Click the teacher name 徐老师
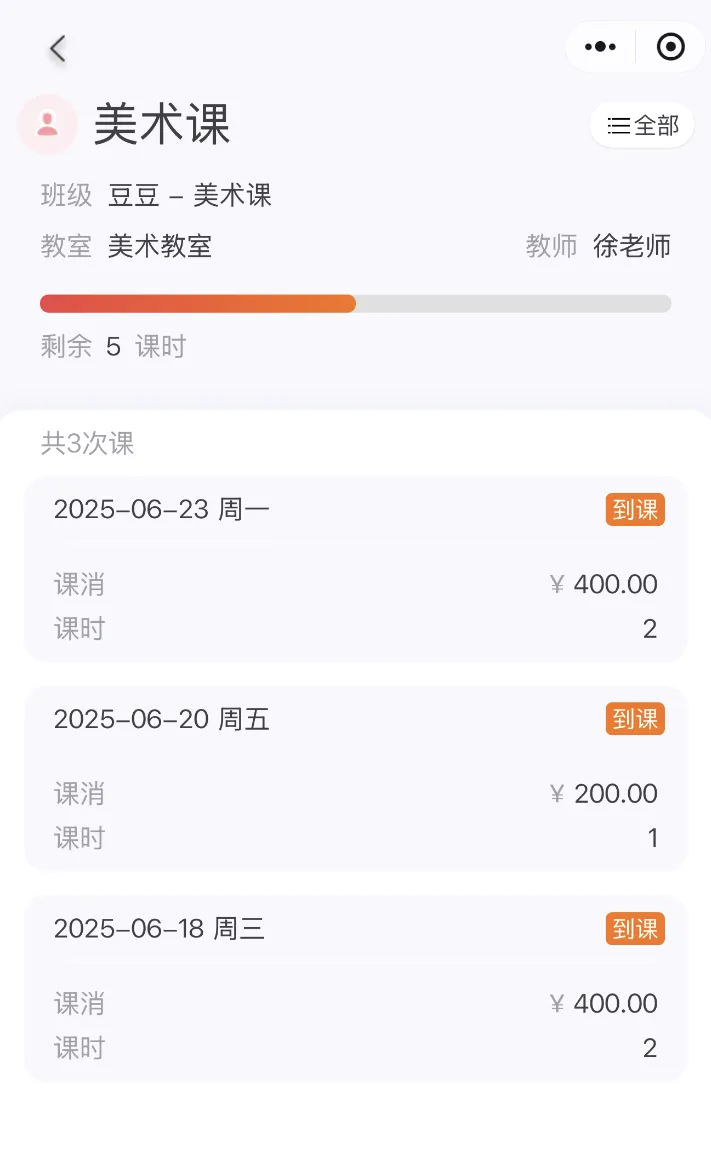This screenshot has width=711, height=1173. tap(632, 246)
